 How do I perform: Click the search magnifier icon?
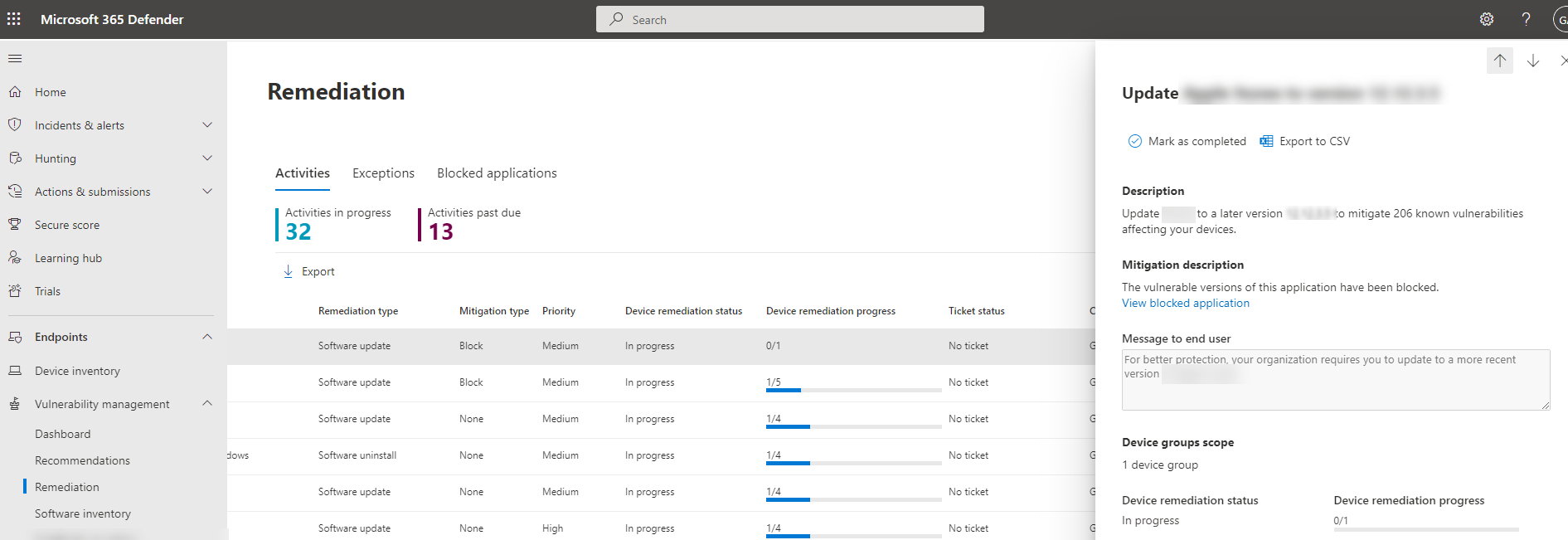616,19
